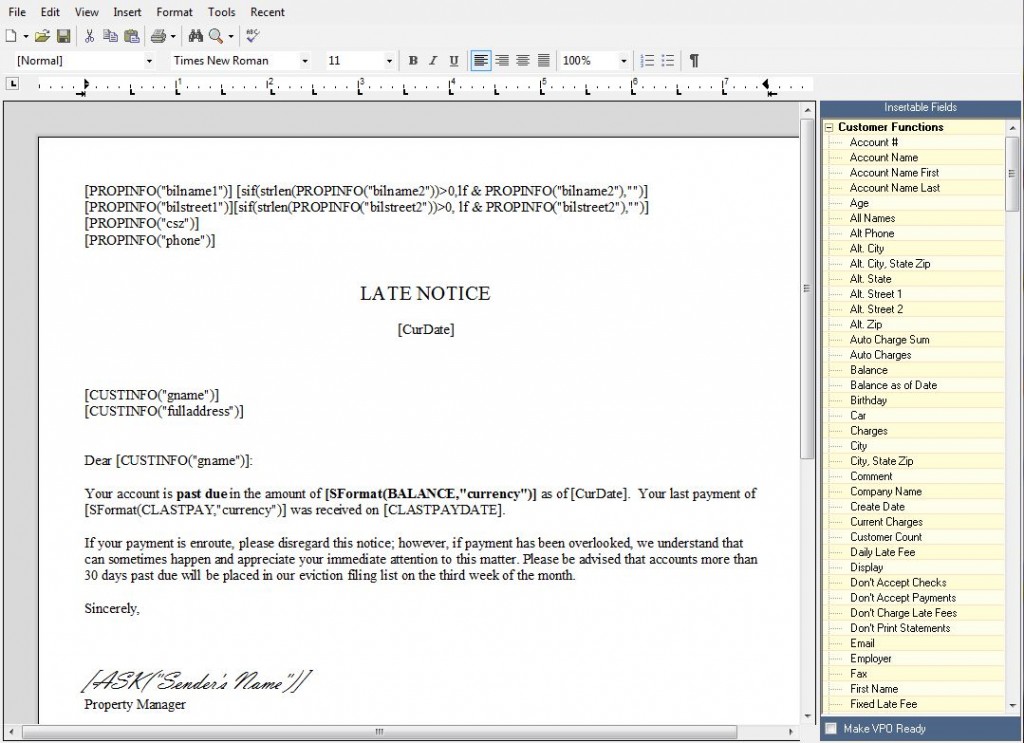Open the View menu
The height and width of the screenshot is (743, 1024).
87,12
